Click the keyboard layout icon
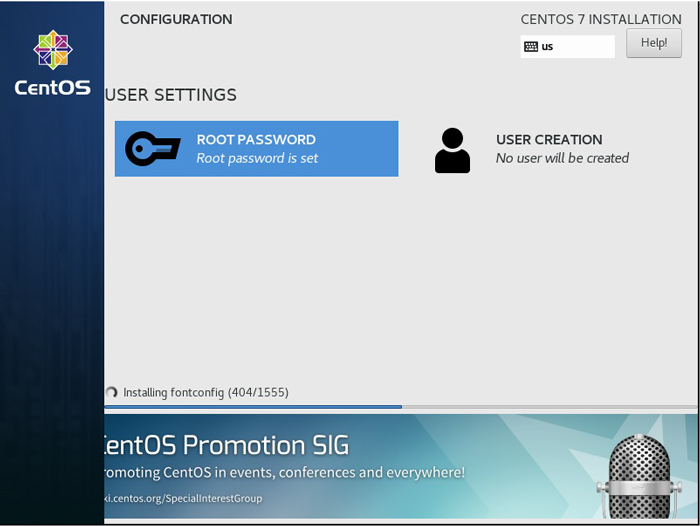Screen dimensions: 700x526 point(531,46)
